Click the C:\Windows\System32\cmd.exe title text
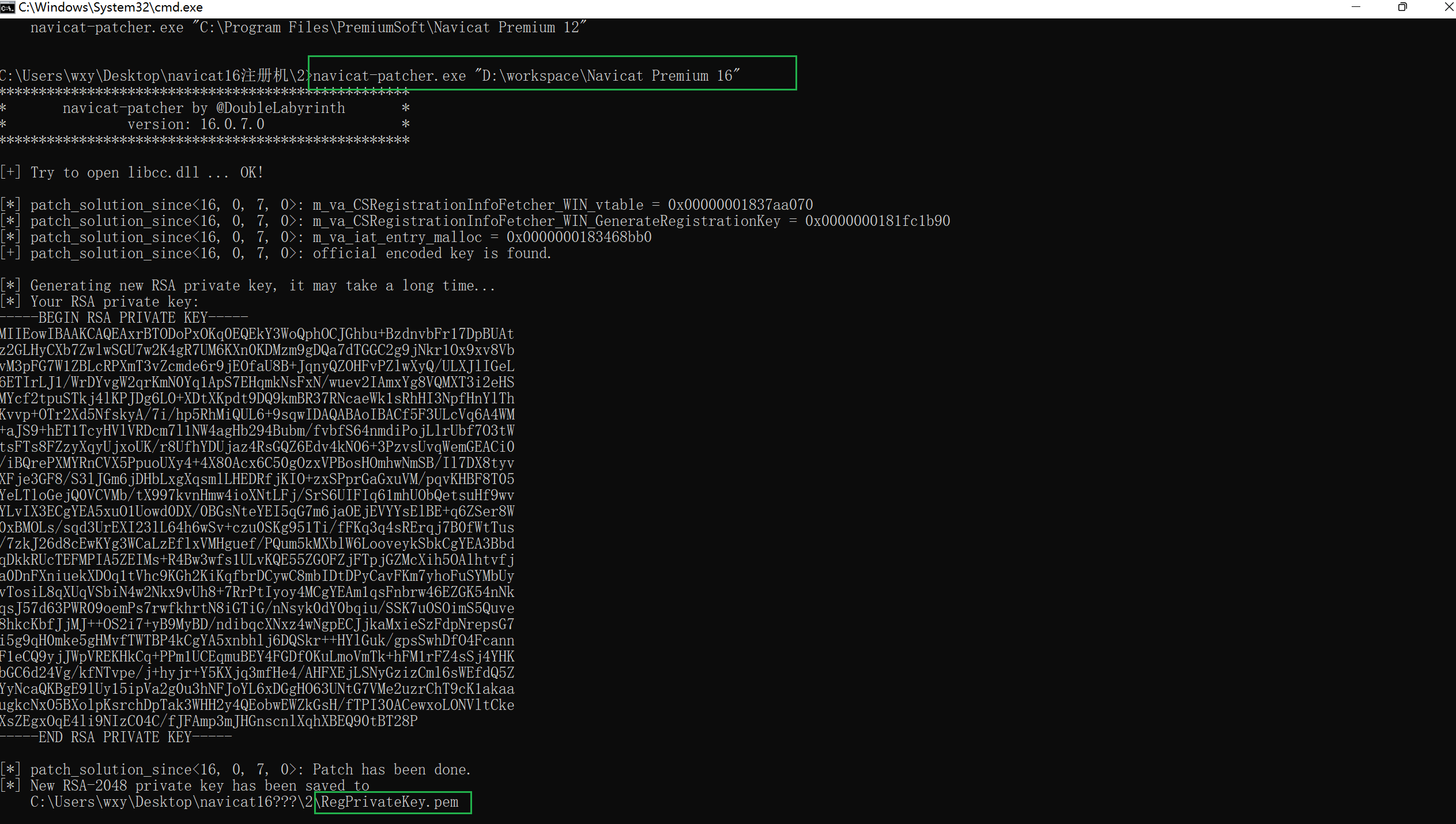Image resolution: width=1456 pixels, height=824 pixels. point(111,7)
